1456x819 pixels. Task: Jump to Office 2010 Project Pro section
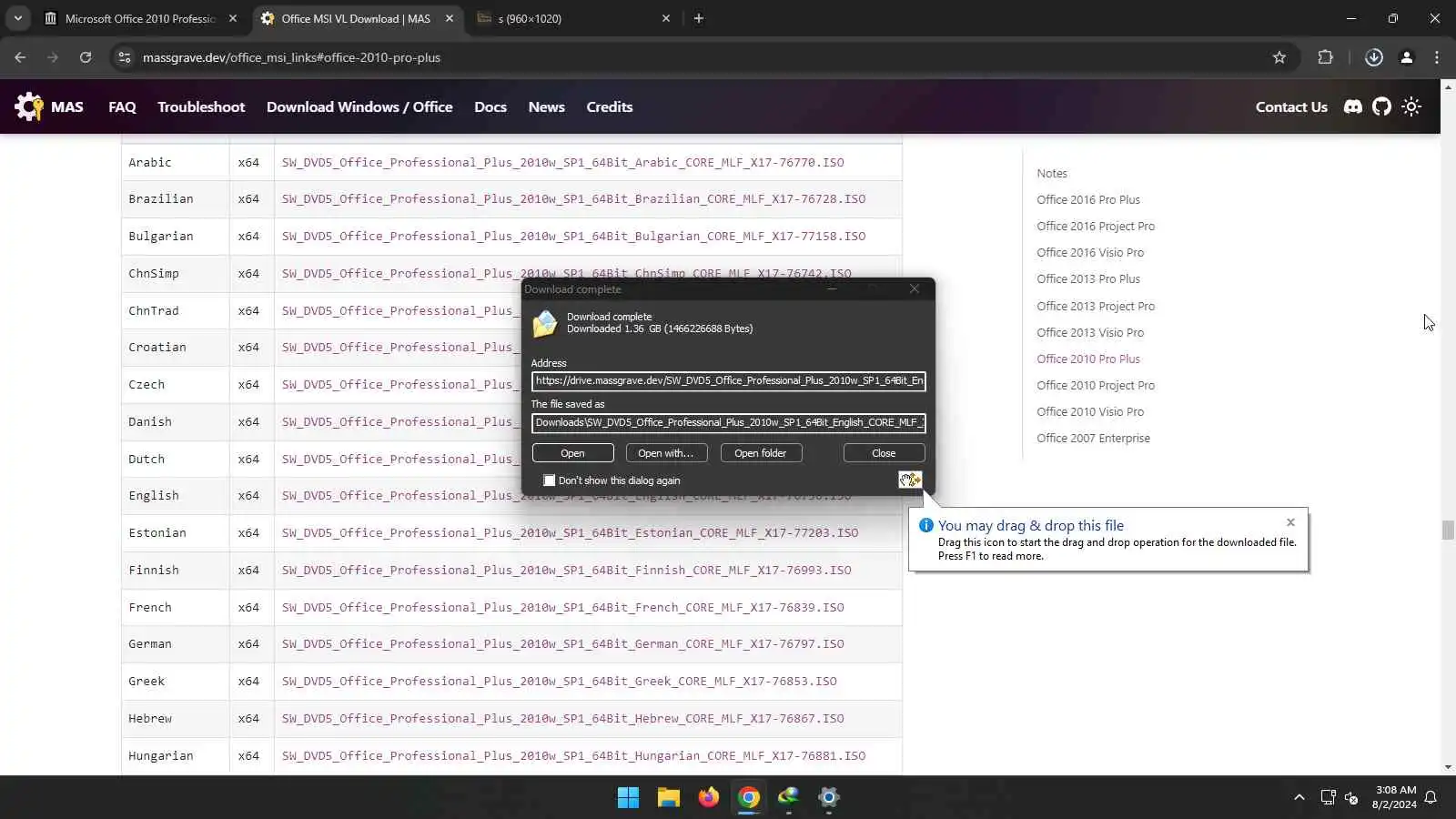point(1096,386)
